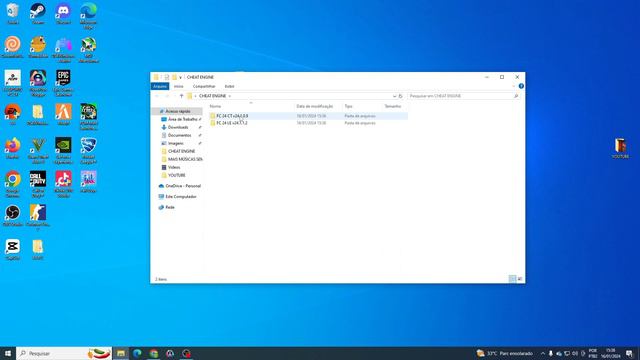This screenshot has height=360, width=640.
Task: Open the FC 24 LE folder
Action: 231,123
